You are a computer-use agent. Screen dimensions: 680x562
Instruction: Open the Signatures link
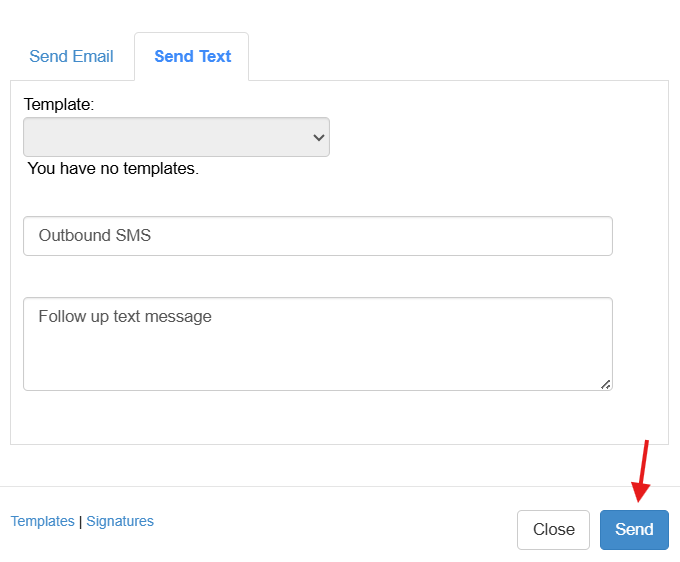tap(120, 521)
